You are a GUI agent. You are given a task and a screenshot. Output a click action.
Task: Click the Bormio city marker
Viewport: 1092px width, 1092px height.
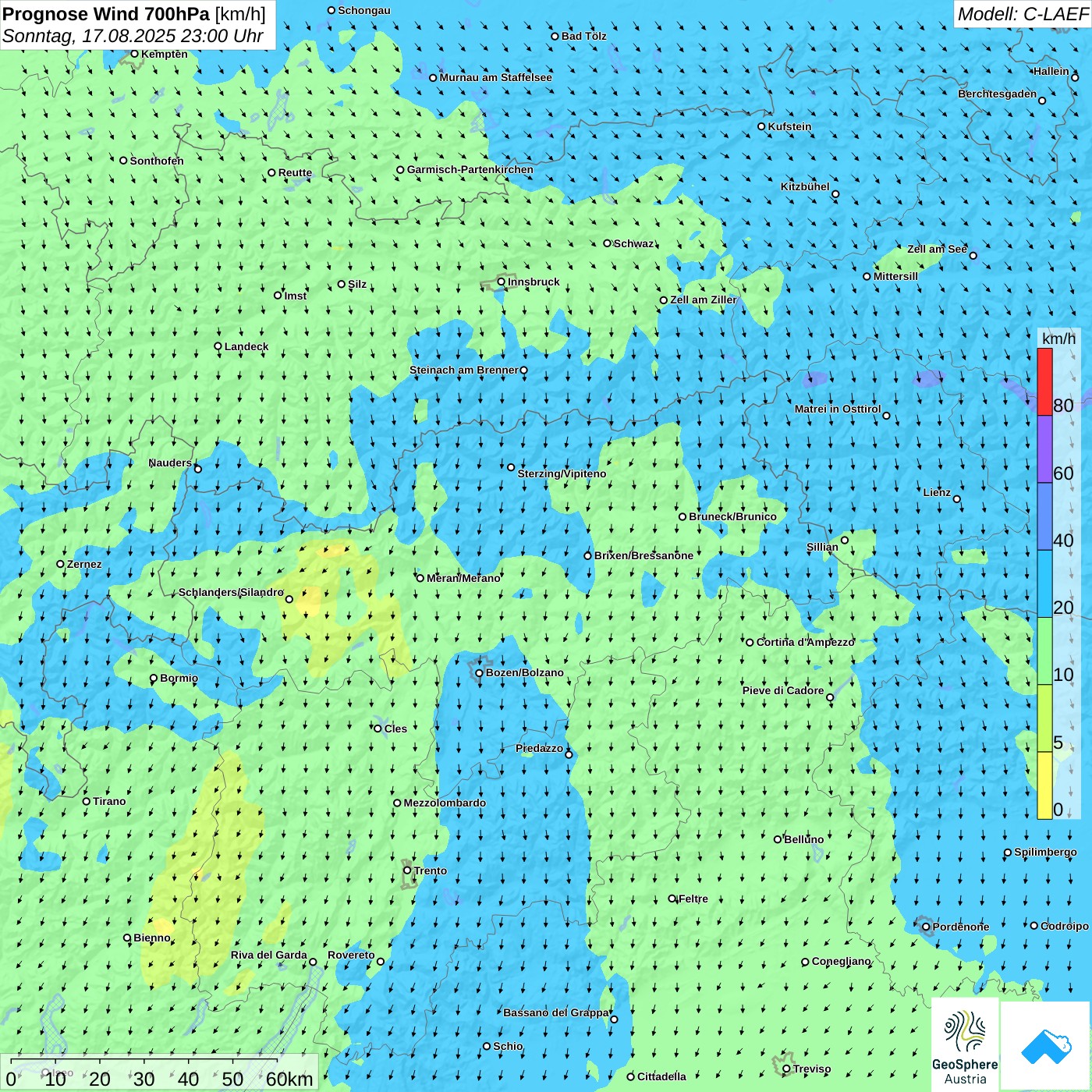tap(154, 679)
